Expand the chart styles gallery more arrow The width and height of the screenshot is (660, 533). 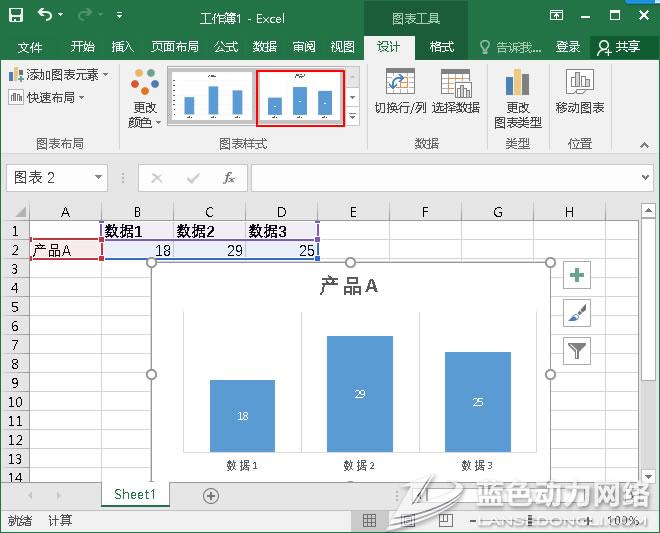[x=353, y=117]
